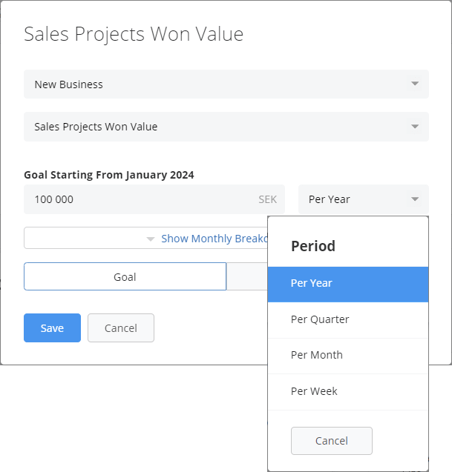Click the arrow icon on New Business field

(x=415, y=84)
